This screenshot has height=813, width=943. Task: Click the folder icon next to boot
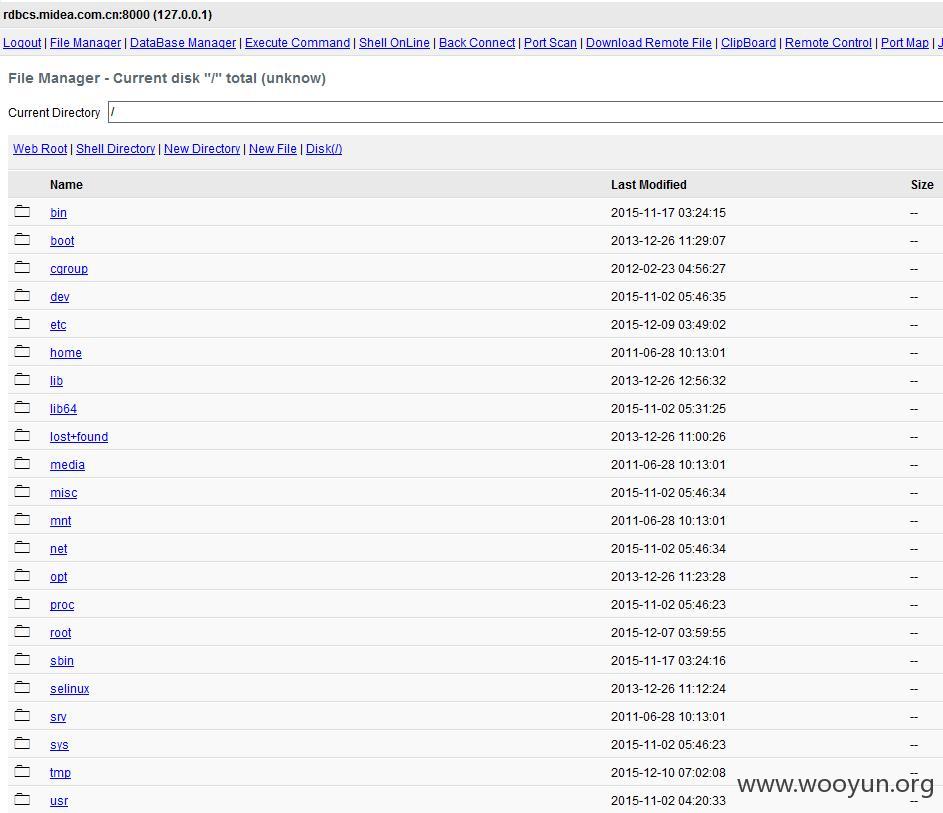coord(22,239)
